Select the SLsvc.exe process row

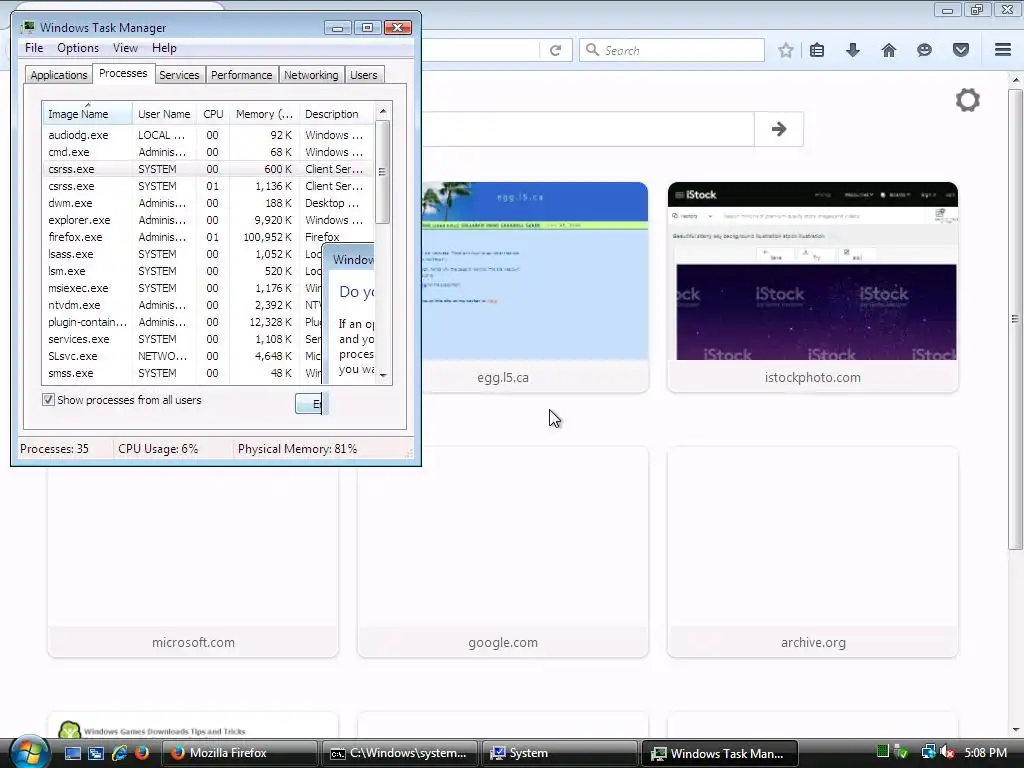pyautogui.click(x=182, y=356)
